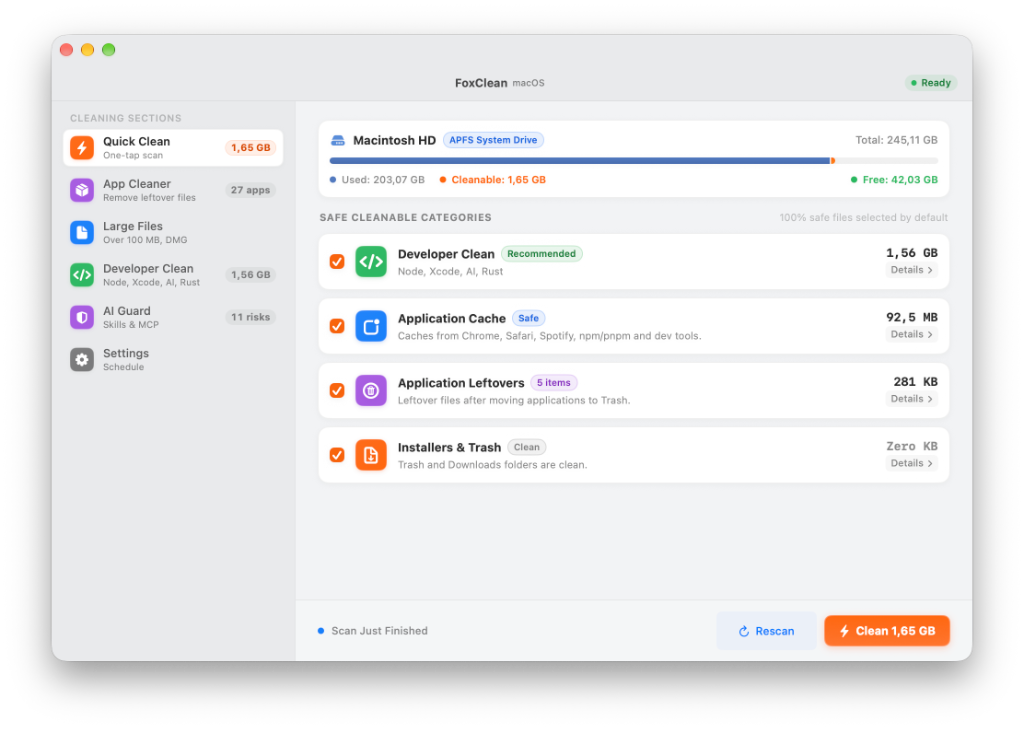Click the 'Cleanable: 1,65 GB' legend text
Screen dimensions: 1024x729
click(x=498, y=180)
